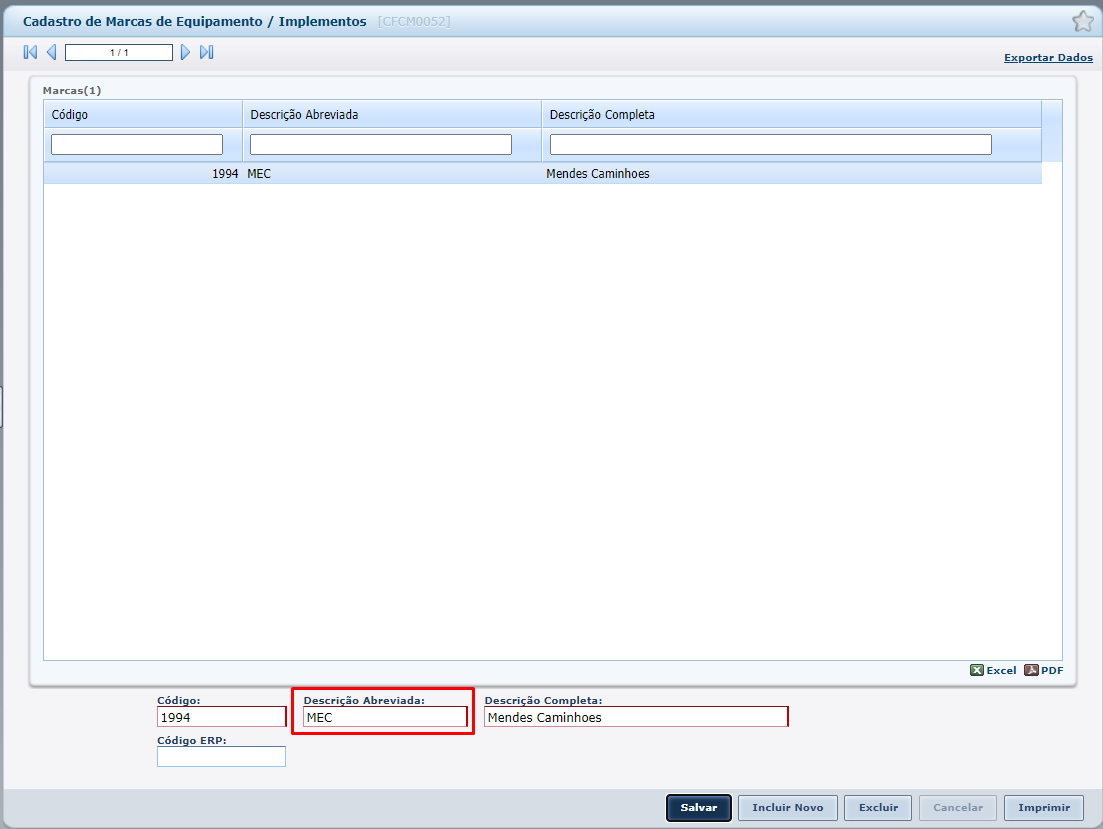Click the Marcas(1) group label
Viewport: 1103px width, 829px height.
click(x=72, y=91)
